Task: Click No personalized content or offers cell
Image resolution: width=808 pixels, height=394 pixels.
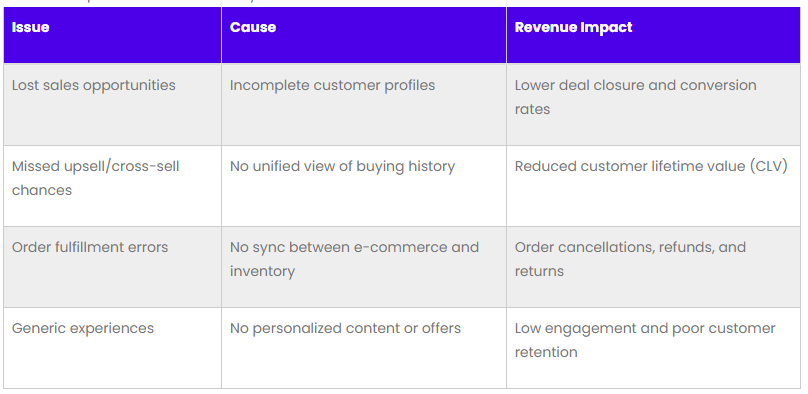Action: coord(364,348)
